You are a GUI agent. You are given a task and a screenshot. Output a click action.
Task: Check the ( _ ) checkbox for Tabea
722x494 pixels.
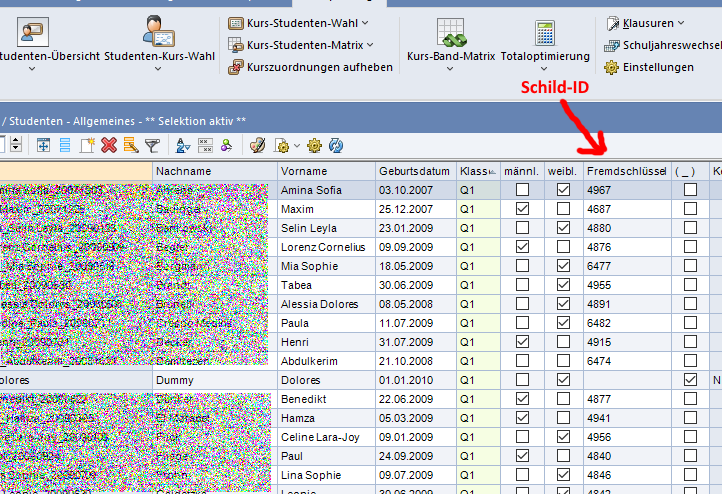pyautogui.click(x=690, y=285)
